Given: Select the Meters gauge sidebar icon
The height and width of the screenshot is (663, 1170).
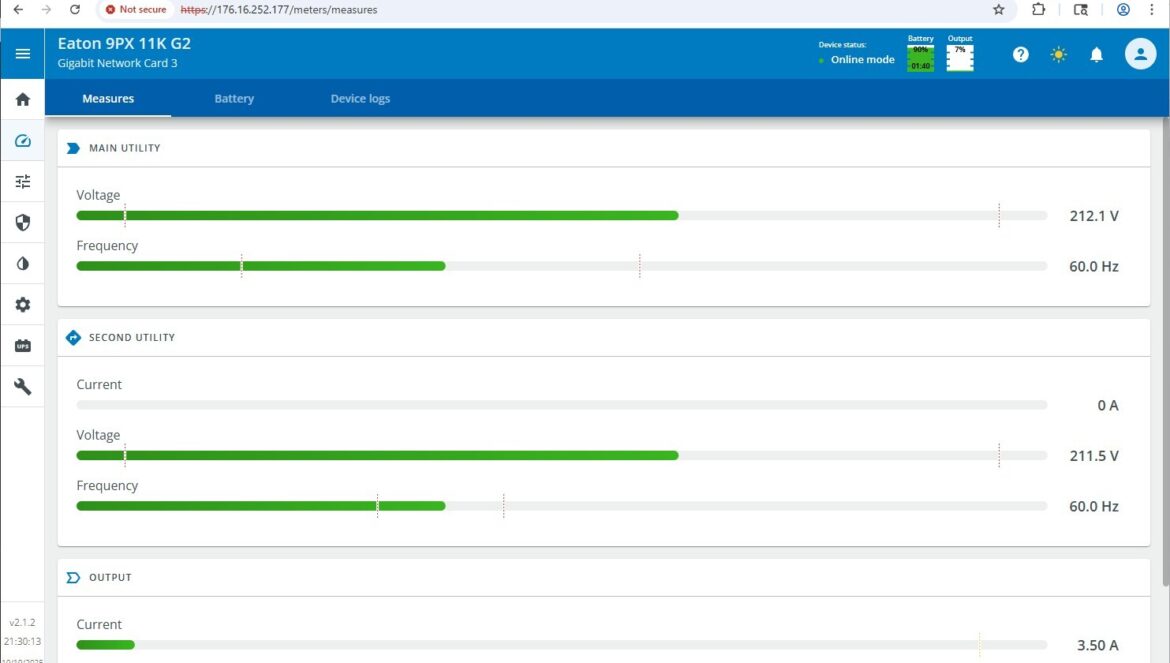Looking at the screenshot, I should point(22,141).
